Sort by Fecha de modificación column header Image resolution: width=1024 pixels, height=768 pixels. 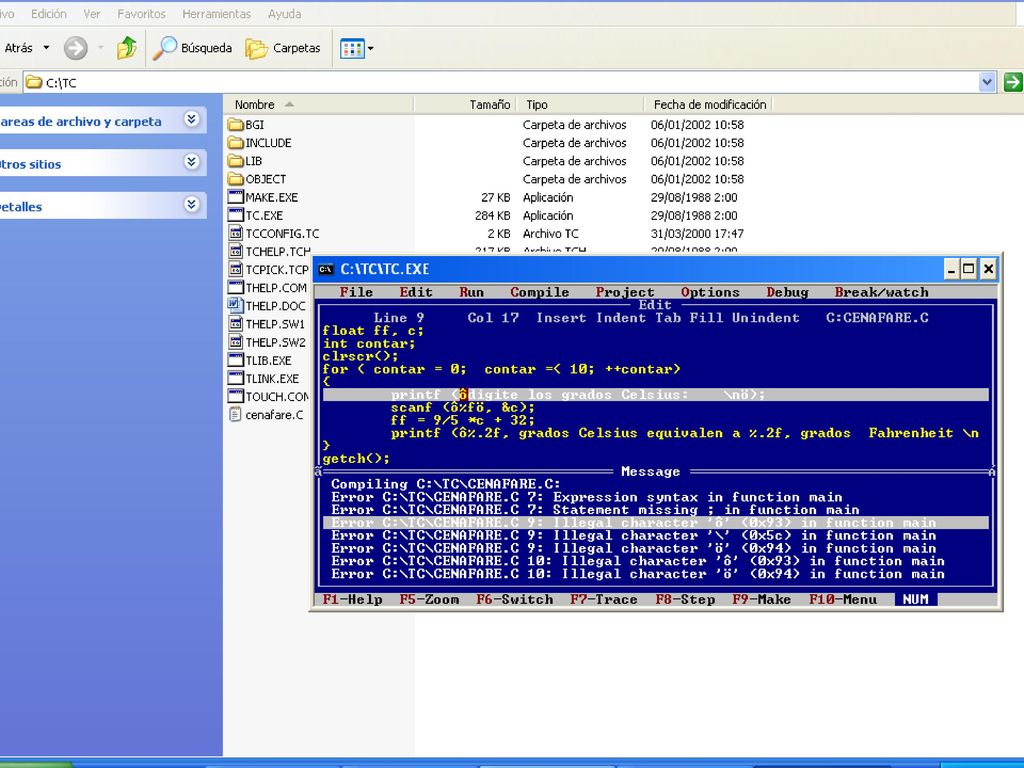[x=709, y=104]
